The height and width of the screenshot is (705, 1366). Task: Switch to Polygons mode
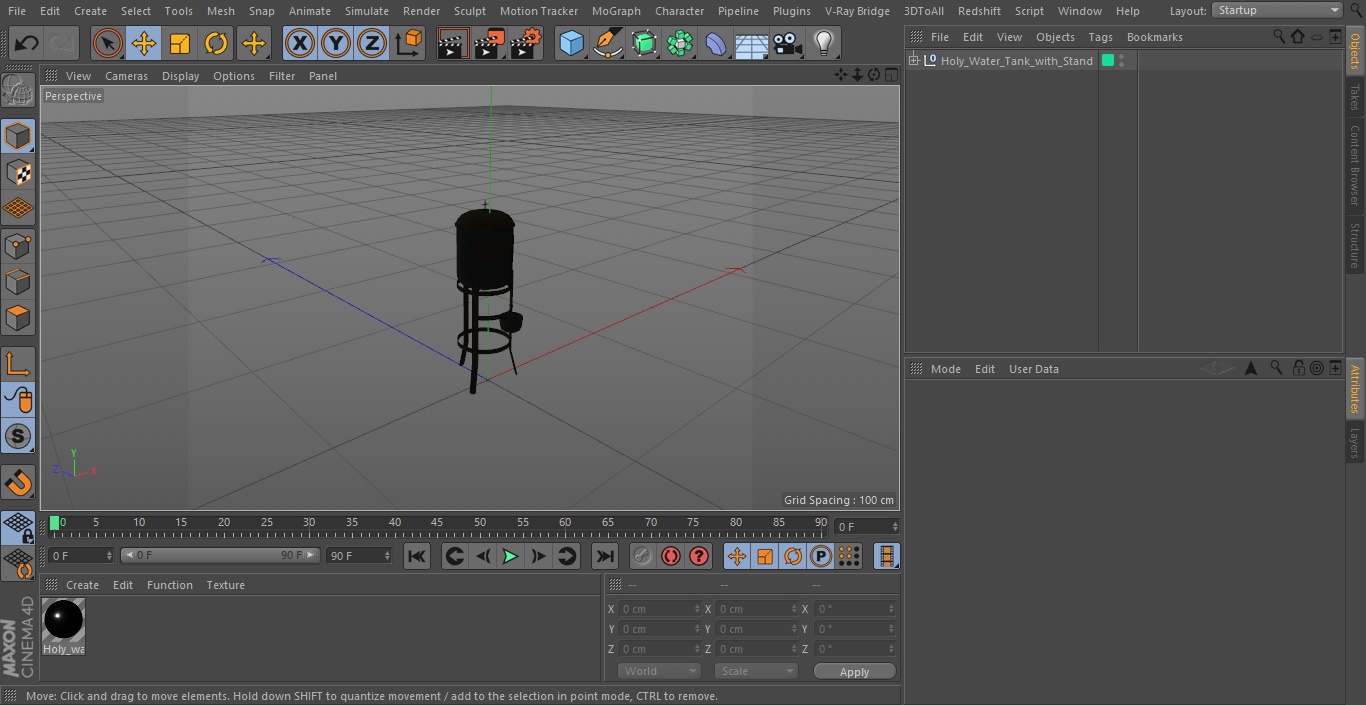click(18, 318)
